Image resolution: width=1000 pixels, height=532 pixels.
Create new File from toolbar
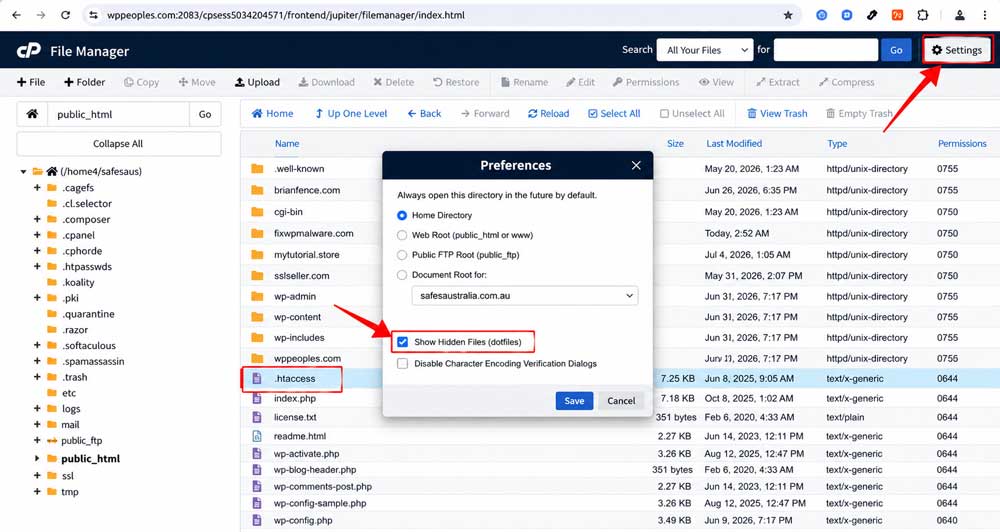coord(31,82)
